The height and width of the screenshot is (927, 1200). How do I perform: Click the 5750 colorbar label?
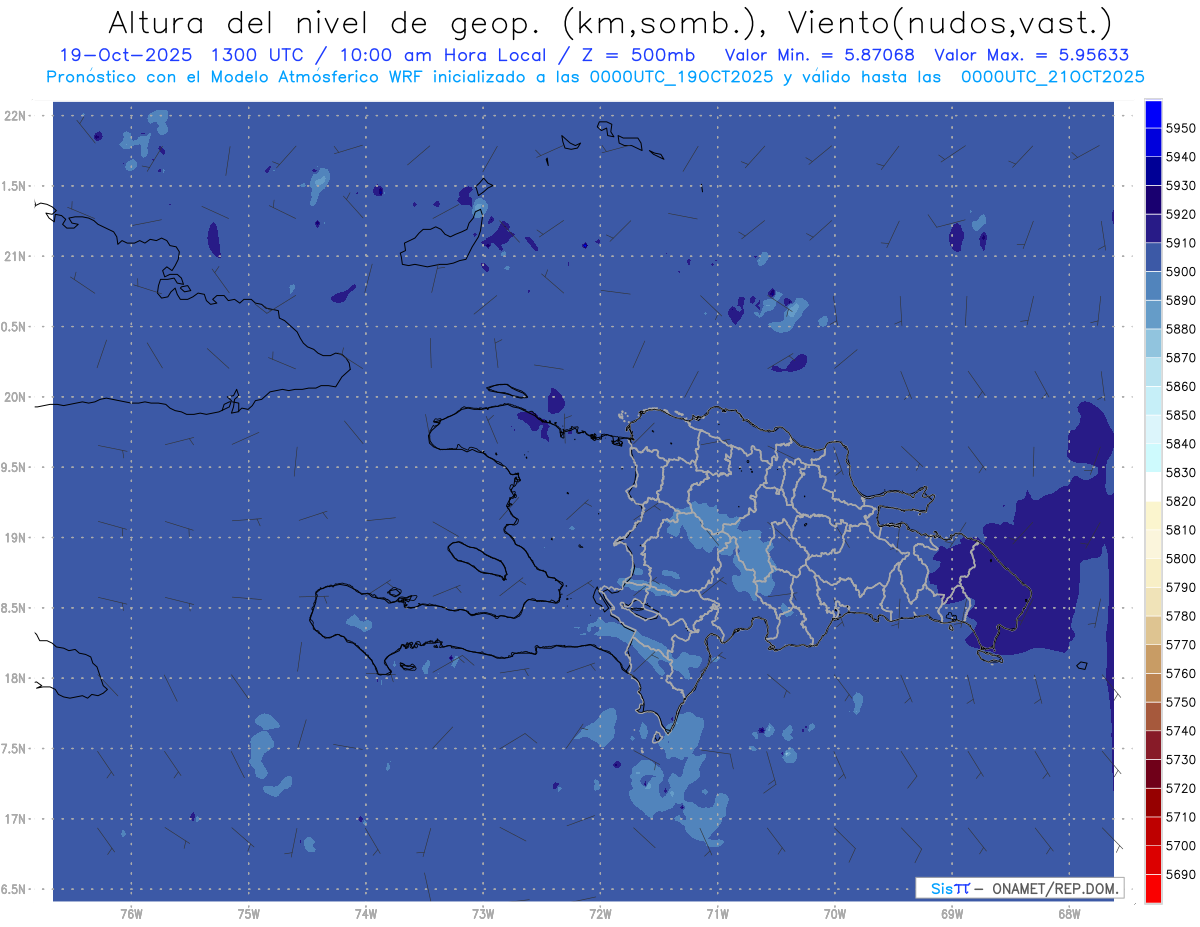[x=1180, y=702]
